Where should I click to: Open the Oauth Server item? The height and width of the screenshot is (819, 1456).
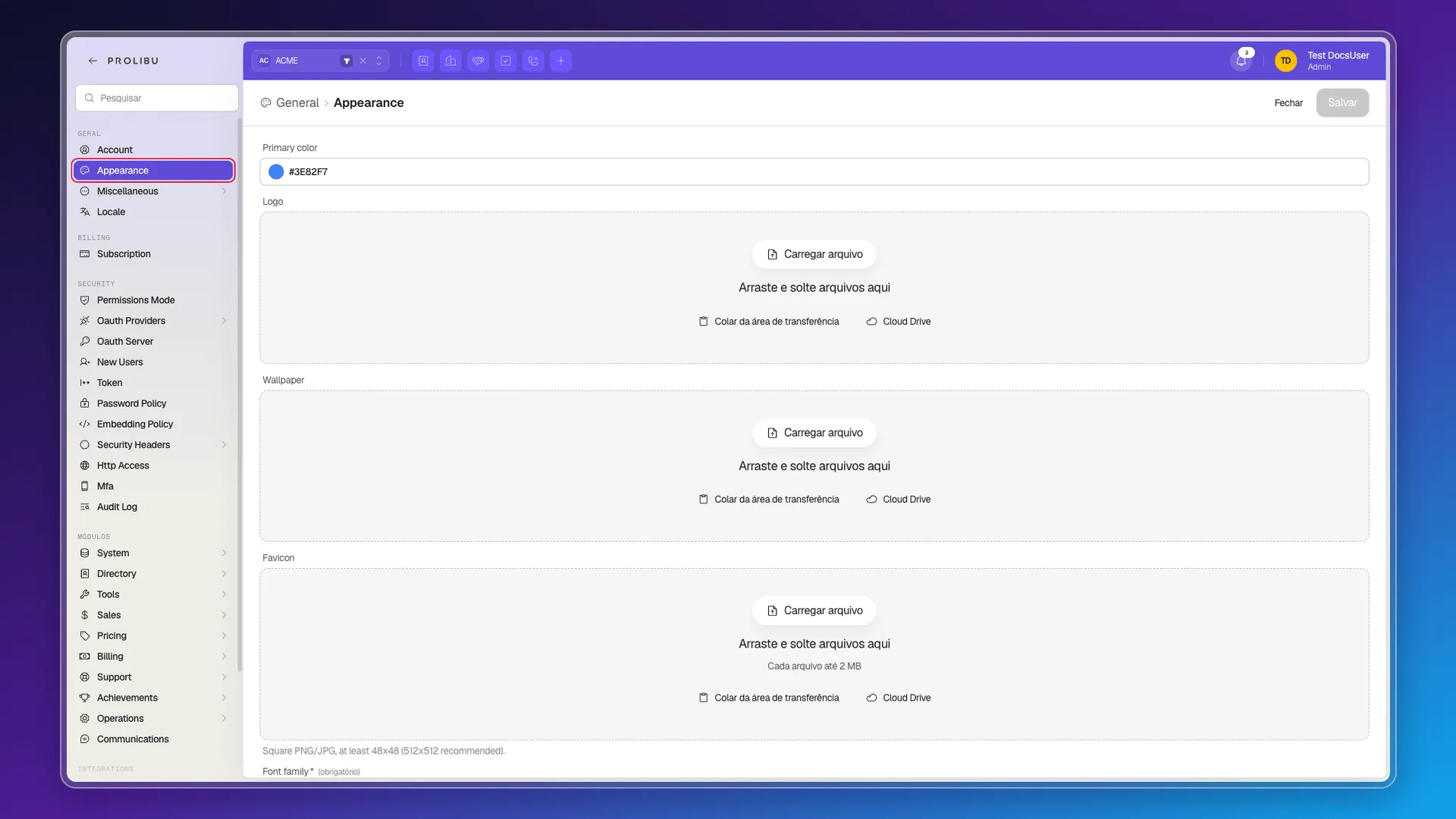tap(153, 341)
